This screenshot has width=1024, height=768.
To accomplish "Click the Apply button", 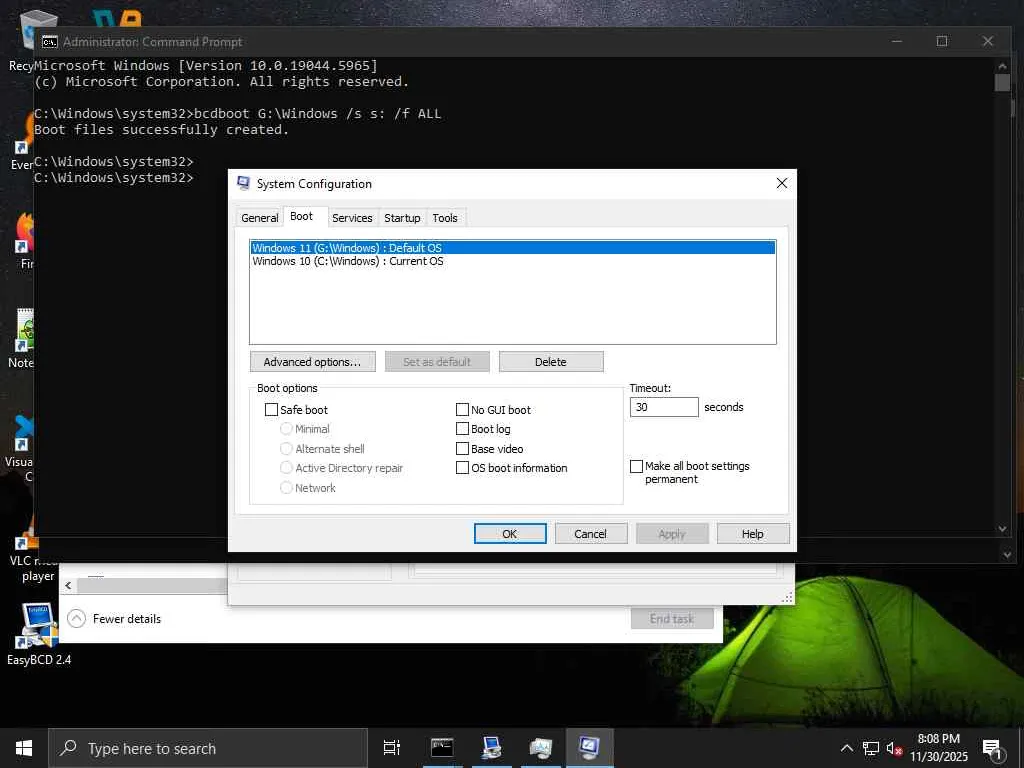I will (x=672, y=534).
